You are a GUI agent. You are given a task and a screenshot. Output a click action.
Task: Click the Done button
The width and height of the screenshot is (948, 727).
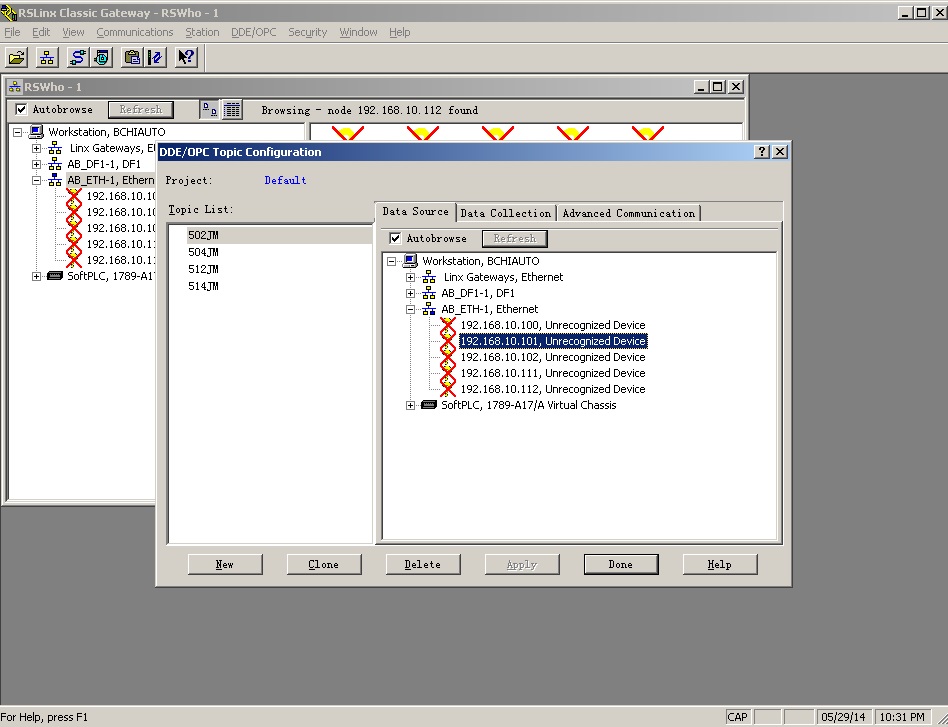point(621,564)
